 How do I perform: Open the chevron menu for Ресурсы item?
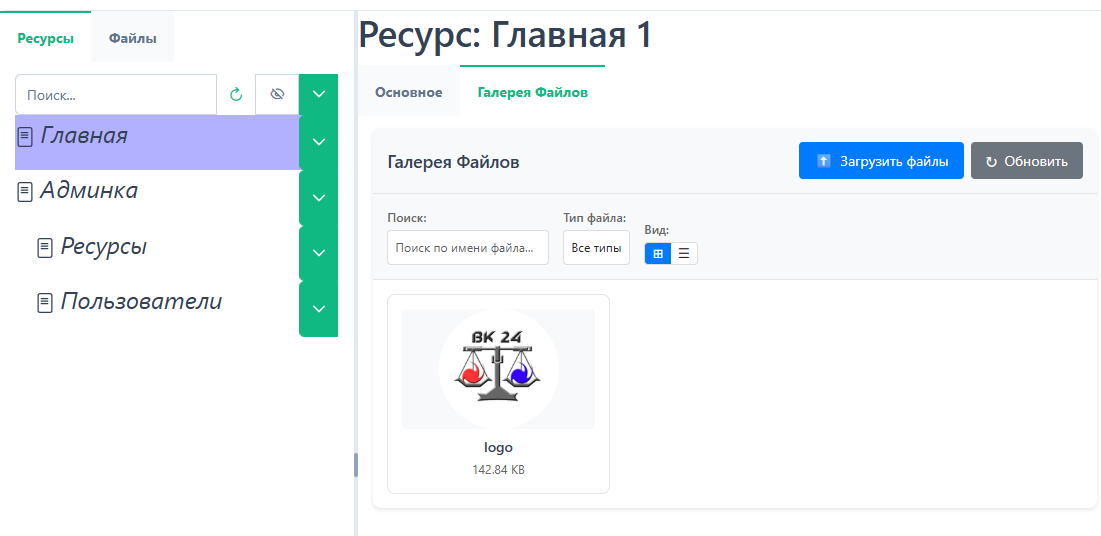point(318,253)
